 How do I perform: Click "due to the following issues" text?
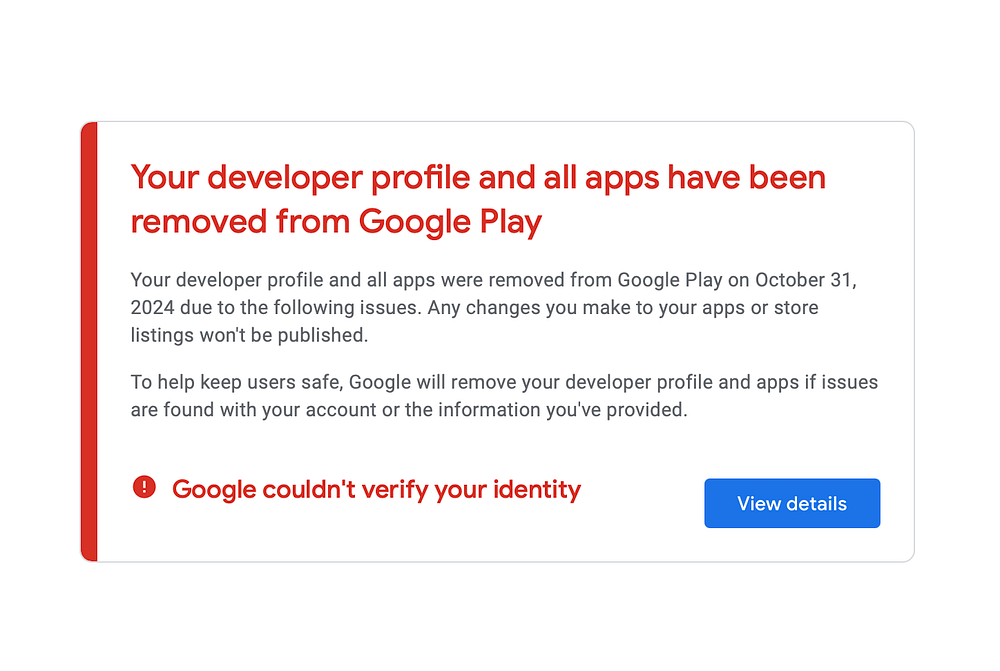(x=311, y=307)
